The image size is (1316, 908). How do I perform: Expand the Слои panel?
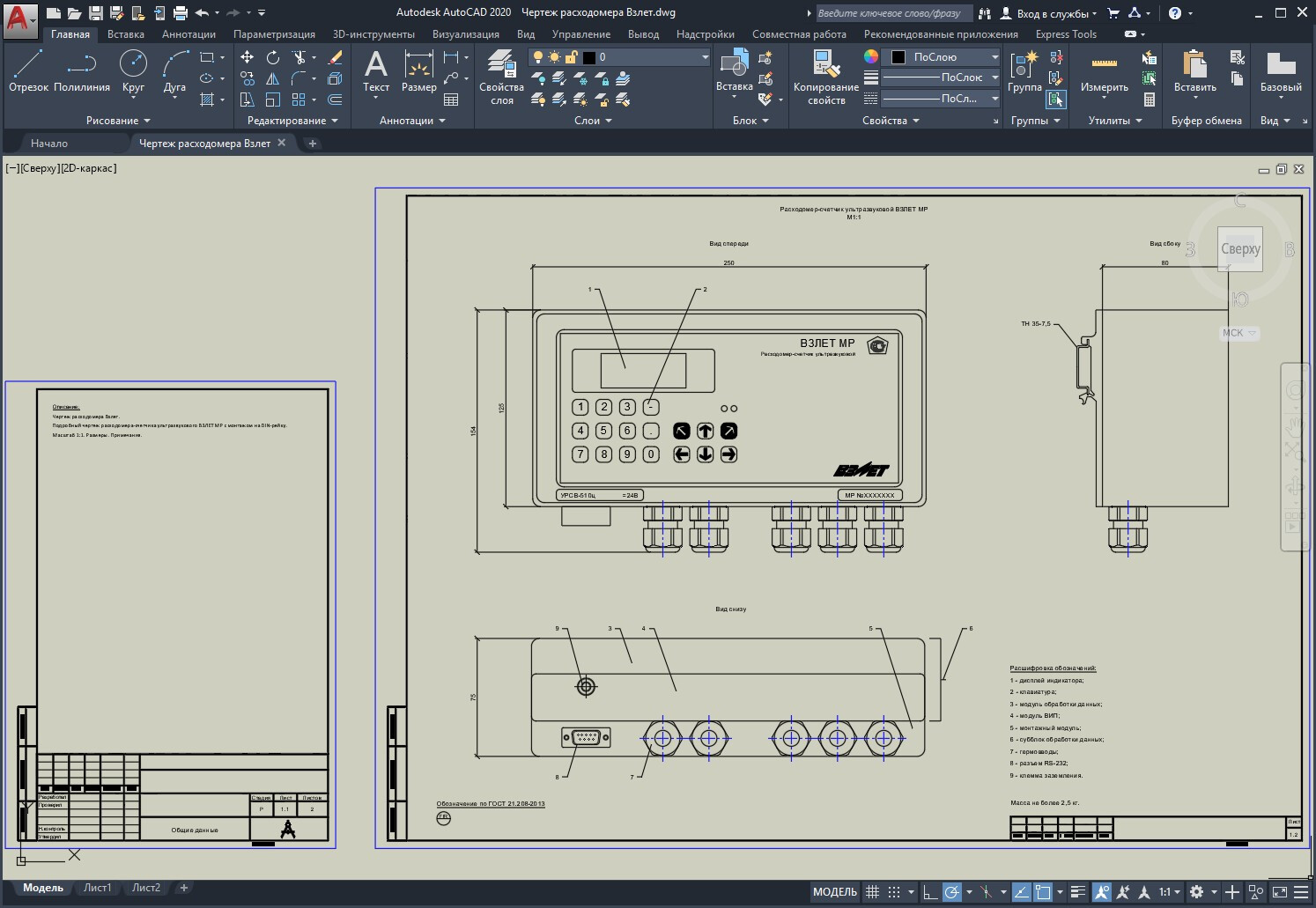tap(593, 121)
